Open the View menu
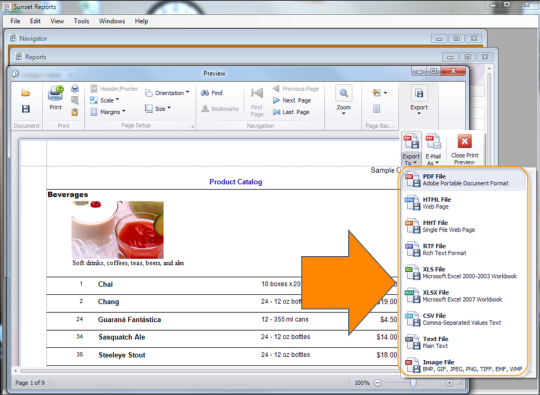Screen dimensions: 540x395 57,21
